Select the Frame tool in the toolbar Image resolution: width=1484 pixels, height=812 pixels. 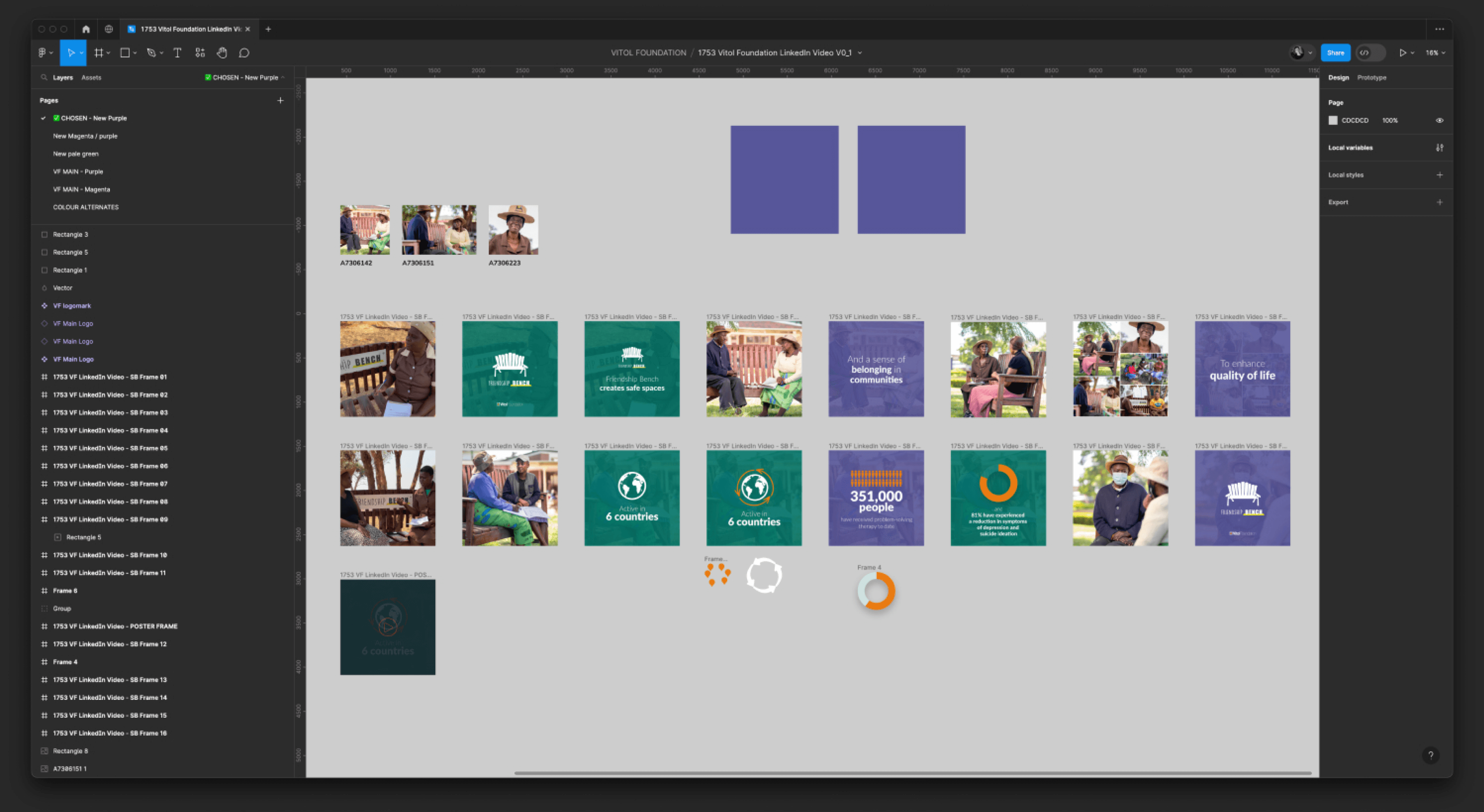99,52
